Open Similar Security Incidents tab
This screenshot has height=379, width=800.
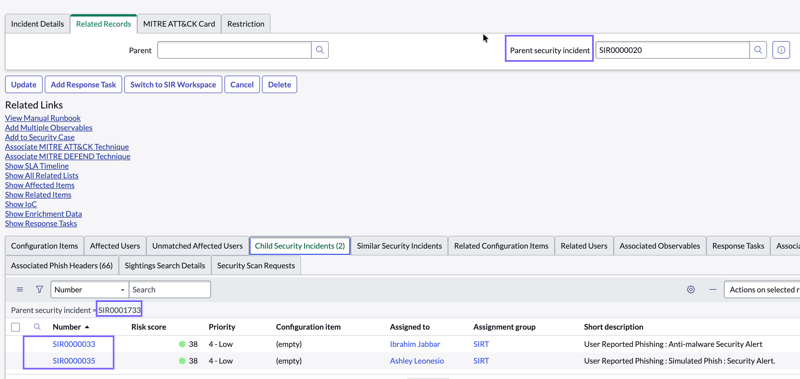(399, 246)
